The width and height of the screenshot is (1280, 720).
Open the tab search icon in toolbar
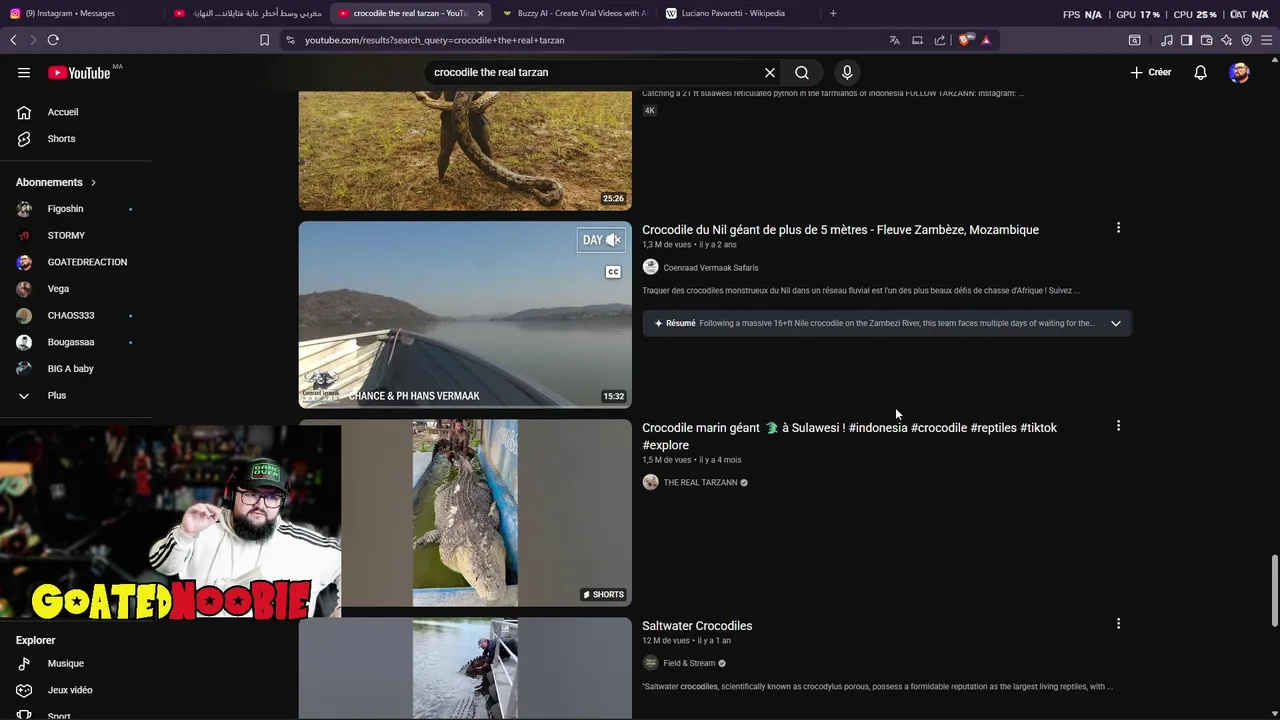coord(1134,40)
